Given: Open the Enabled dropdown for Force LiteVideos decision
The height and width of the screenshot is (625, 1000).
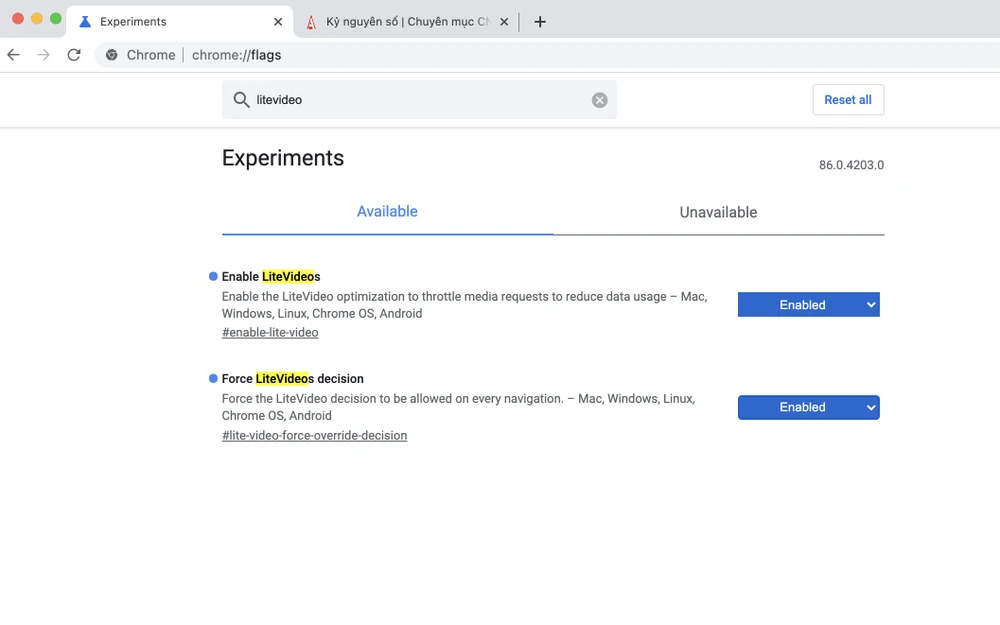Looking at the screenshot, I should pyautogui.click(x=808, y=407).
